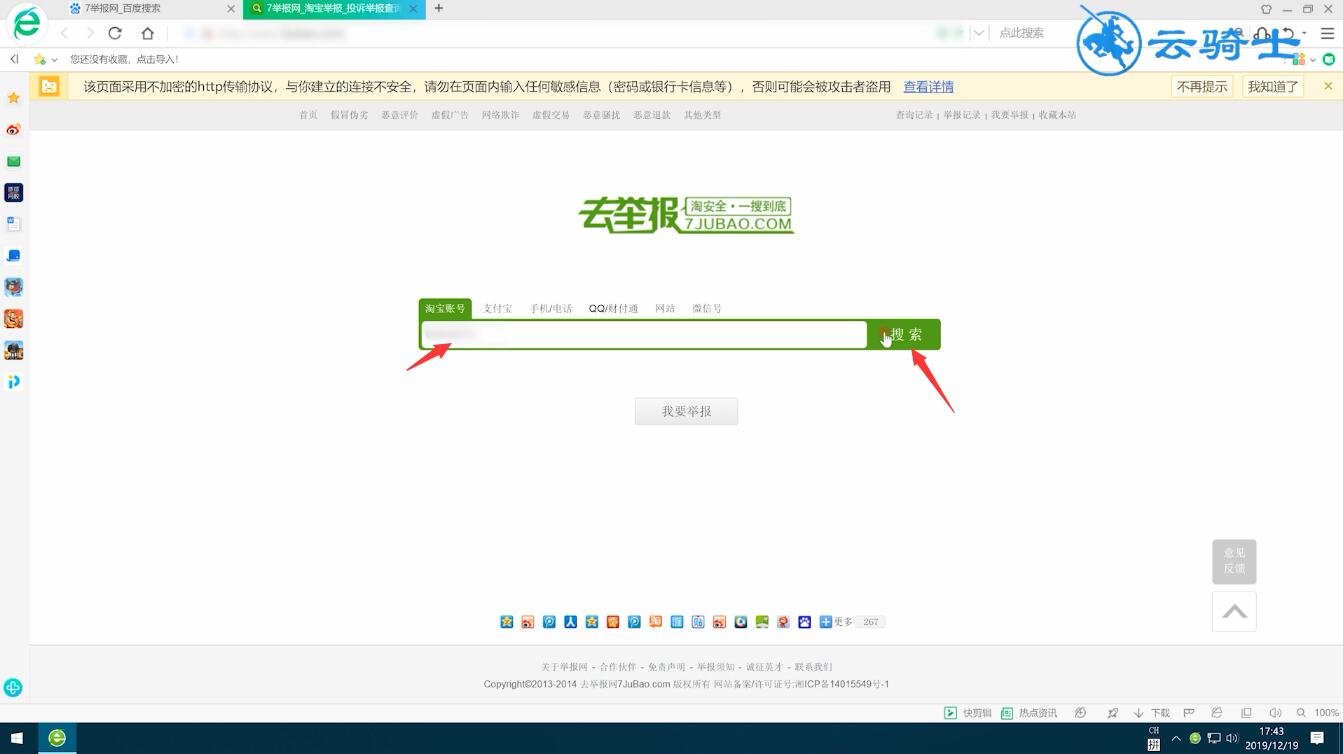Viewport: 1343px width, 754px height.
Task: Open the favorites star in the left sidebar
Action: pos(13,98)
